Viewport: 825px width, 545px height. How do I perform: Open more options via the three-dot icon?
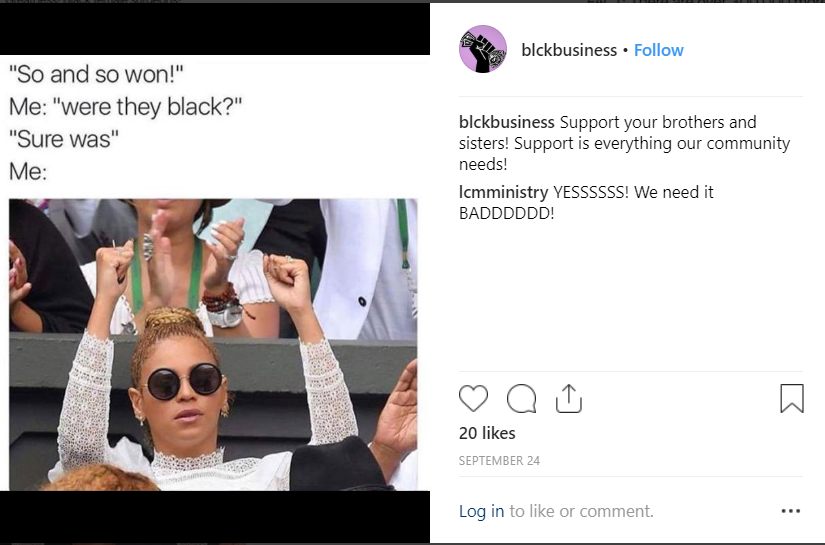pos(791,511)
